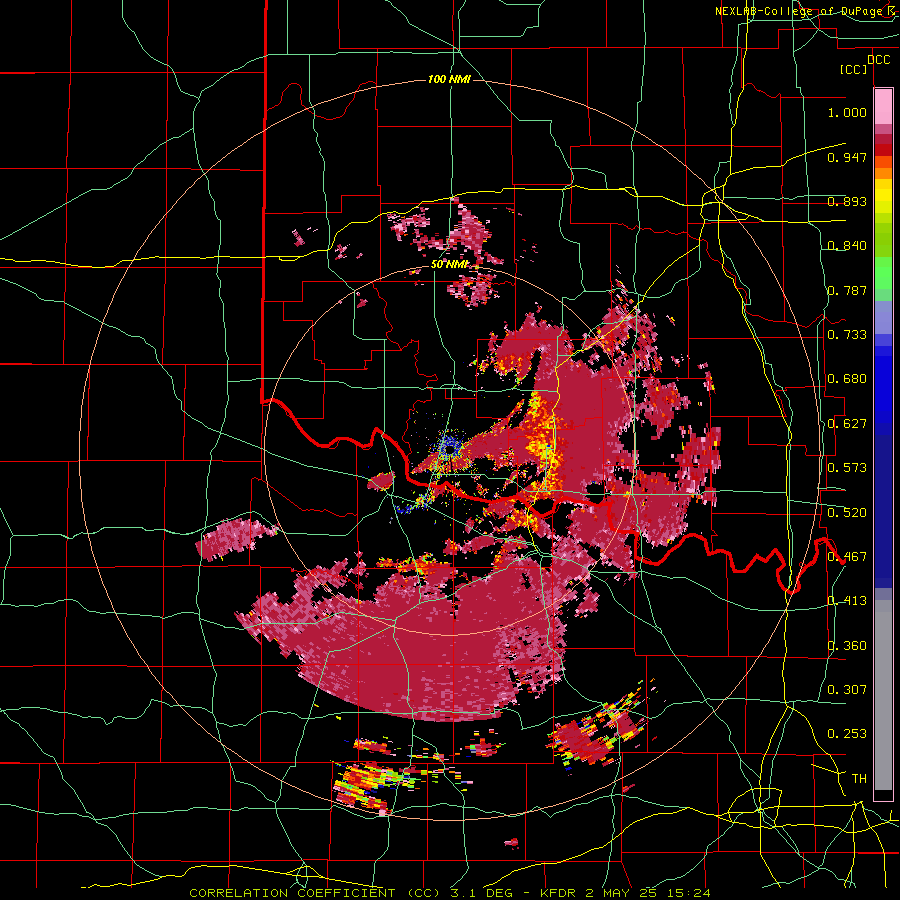The height and width of the screenshot is (900, 900).
Task: Click the 0.947 legend value
Action: [847, 157]
